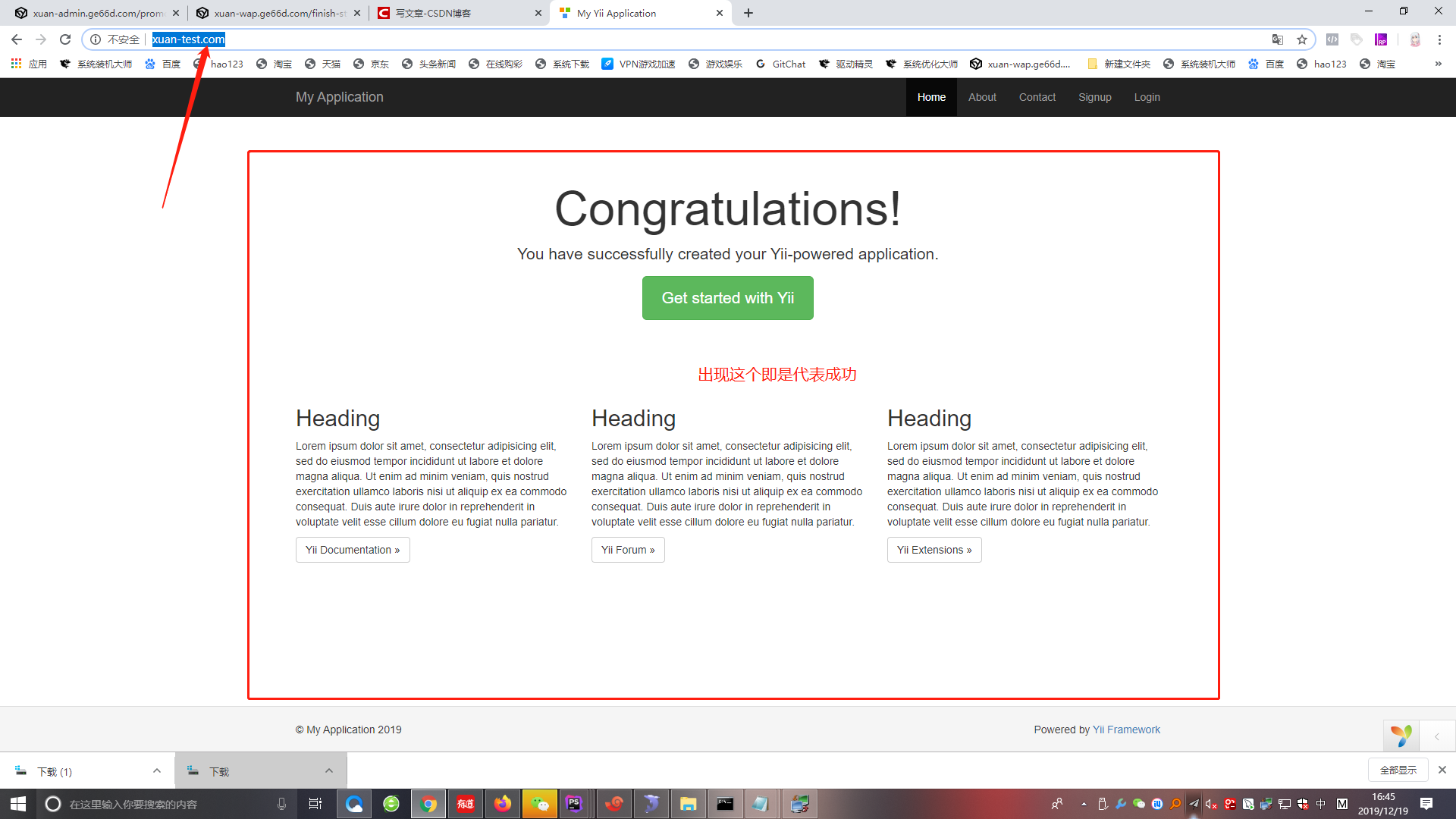Click the 全部显示 show all downloads button
The height and width of the screenshot is (819, 1456).
[1398, 770]
